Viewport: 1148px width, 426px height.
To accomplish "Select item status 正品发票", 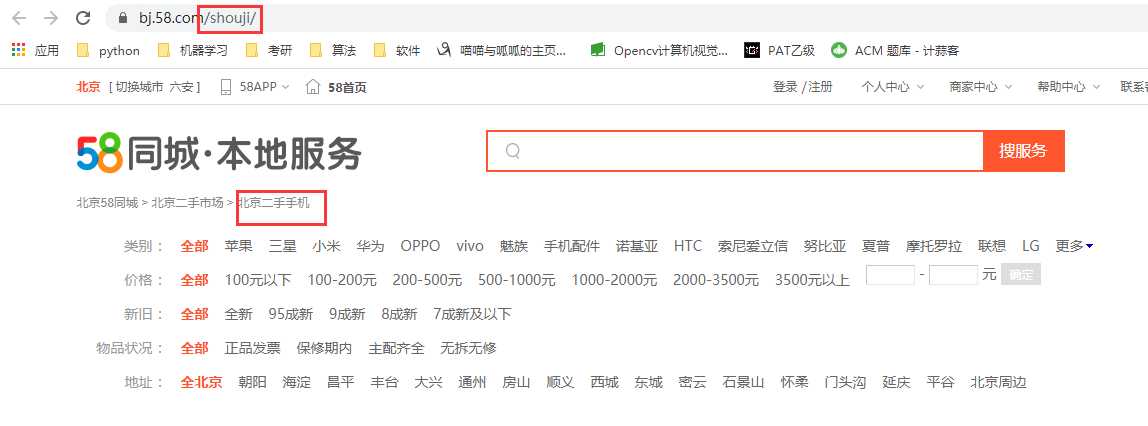I will pos(253,348).
